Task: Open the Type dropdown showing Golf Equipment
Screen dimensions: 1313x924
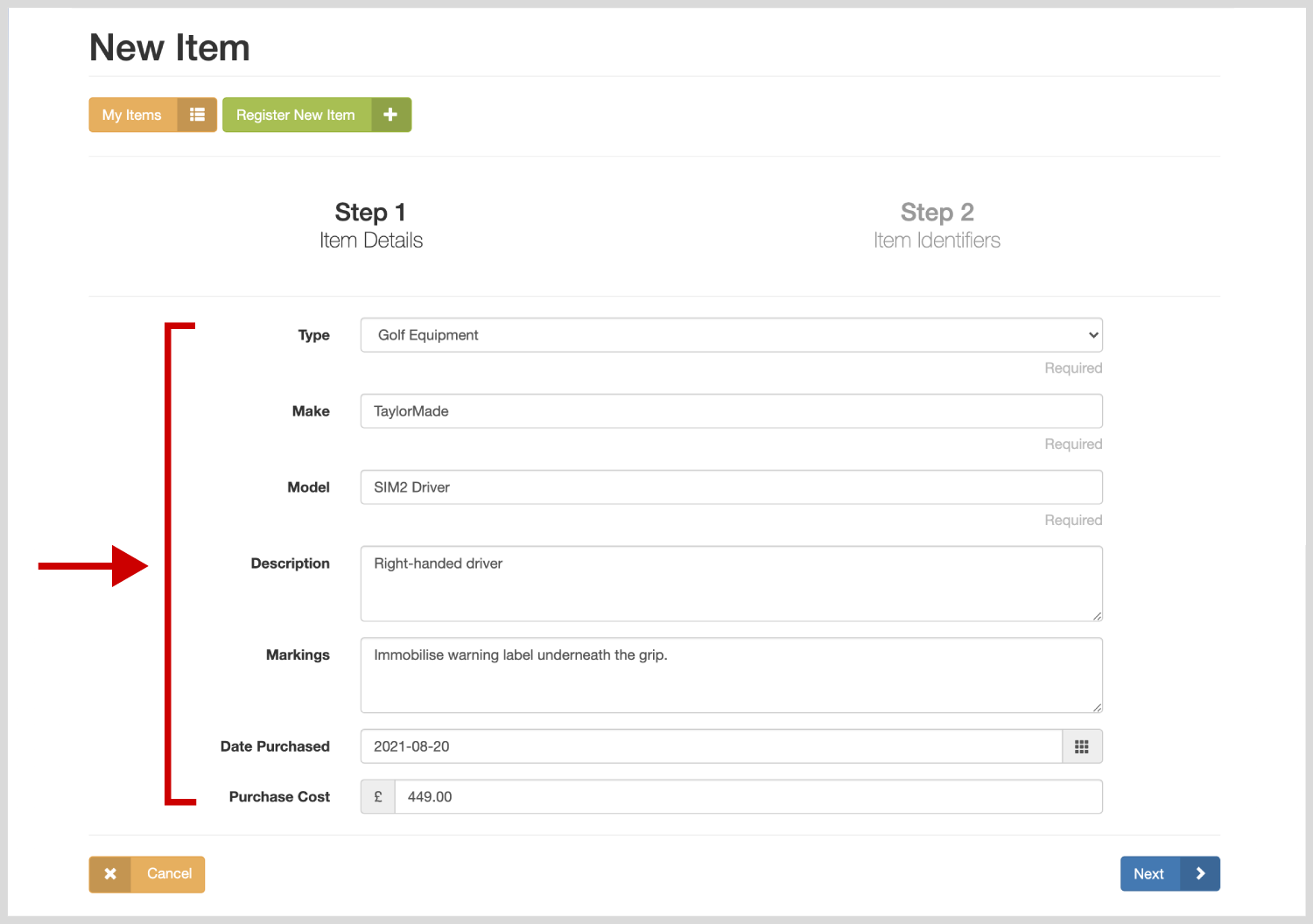Action: coord(731,335)
